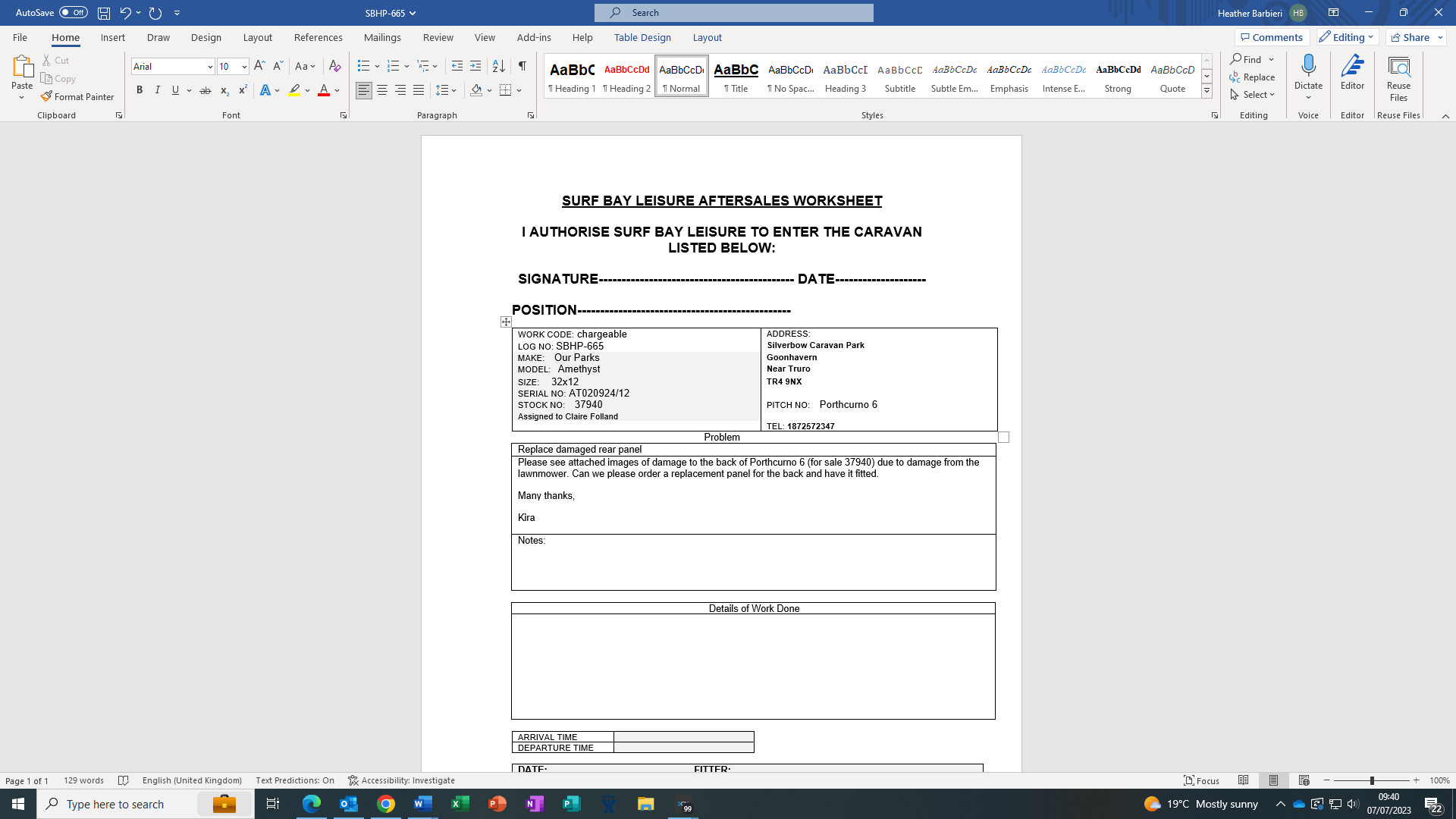Open the Editor proofing tool
1456x819 pixels.
pos(1352,71)
